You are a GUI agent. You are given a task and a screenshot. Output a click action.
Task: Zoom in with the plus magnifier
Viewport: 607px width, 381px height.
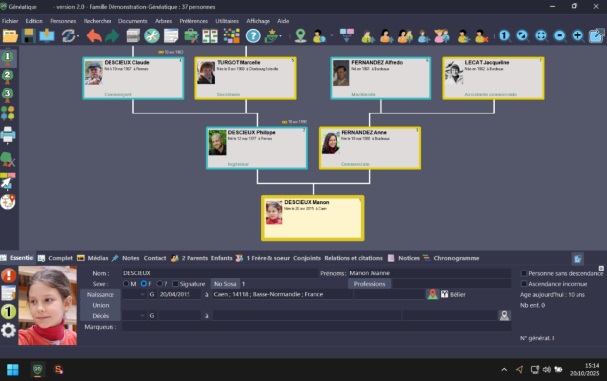578,36
